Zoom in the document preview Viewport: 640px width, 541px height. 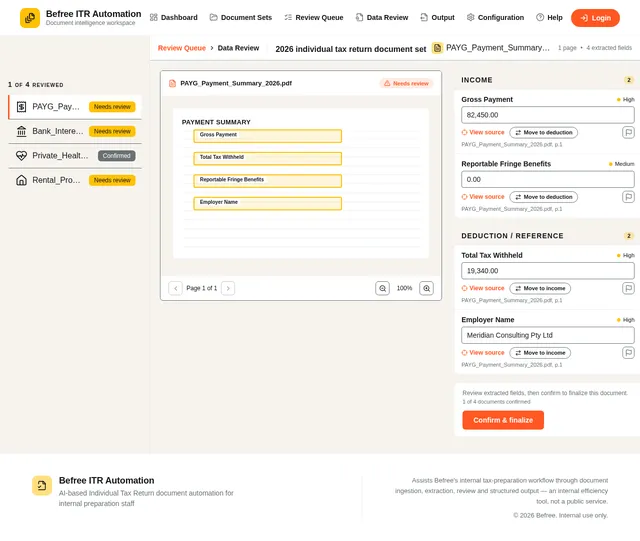[427, 288]
